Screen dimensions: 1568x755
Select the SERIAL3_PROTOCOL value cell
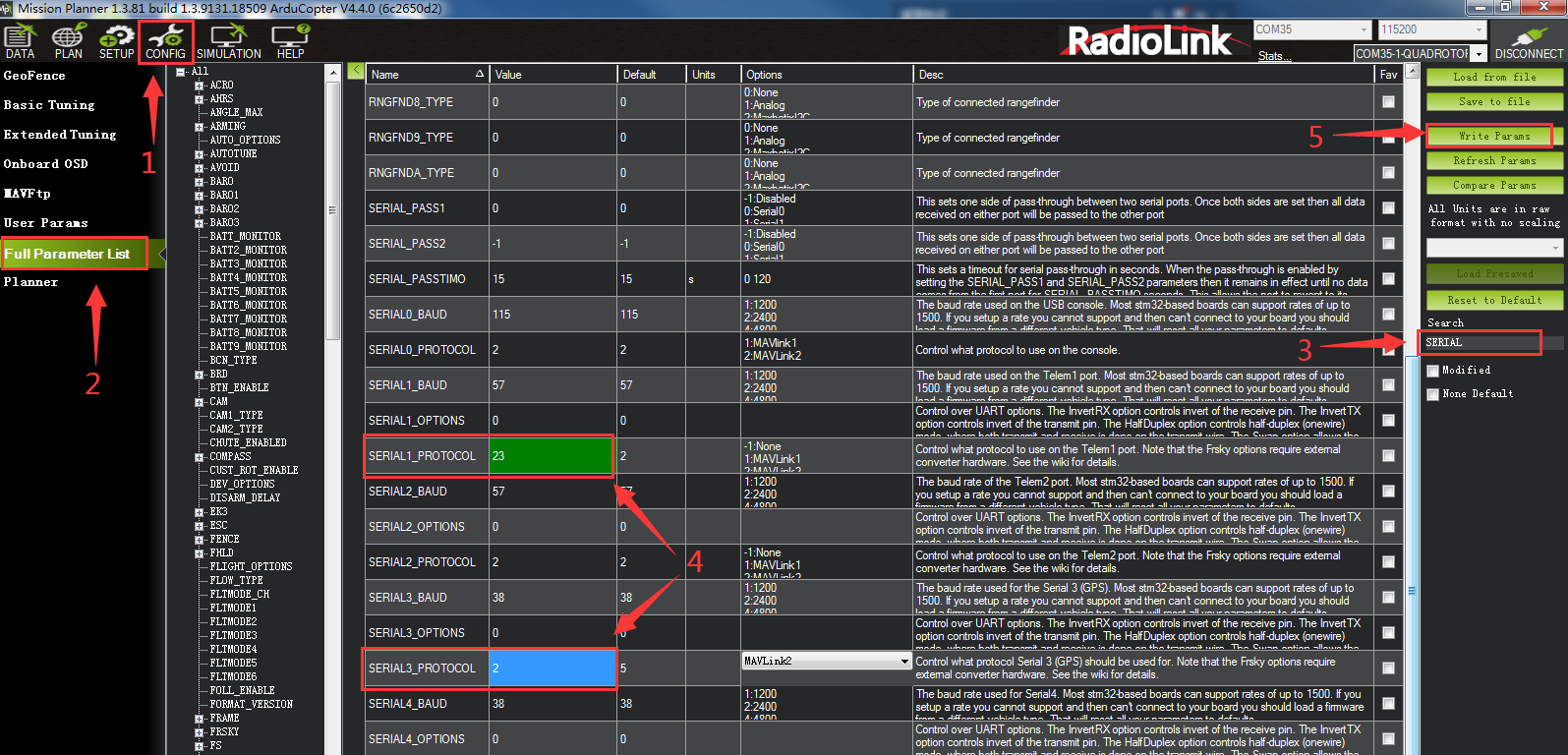(552, 668)
